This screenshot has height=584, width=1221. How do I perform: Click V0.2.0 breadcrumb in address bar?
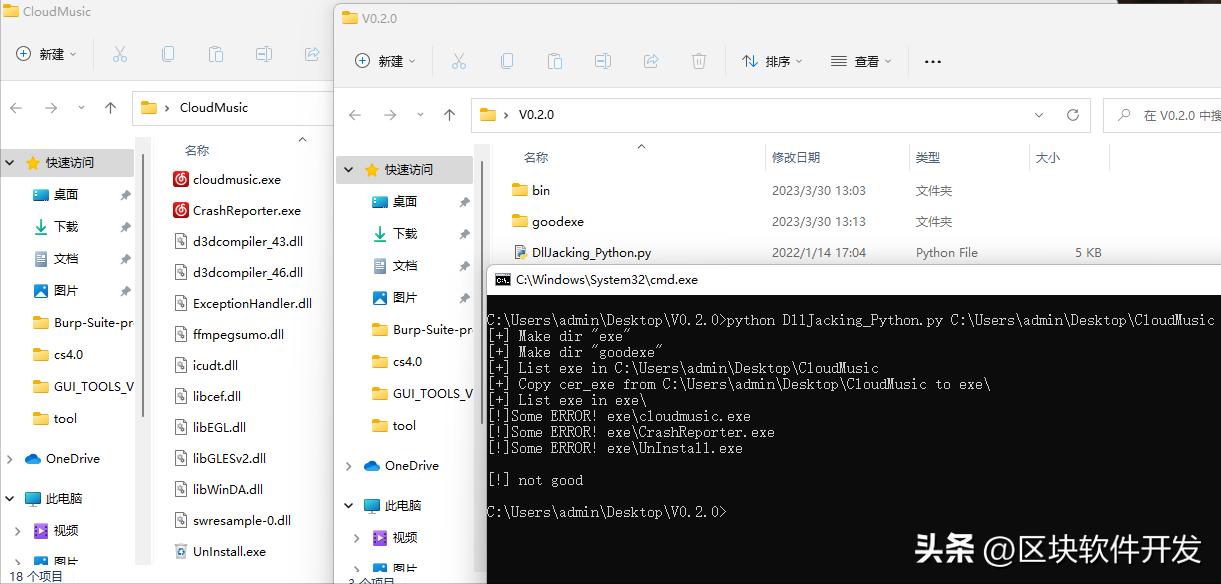coord(535,115)
